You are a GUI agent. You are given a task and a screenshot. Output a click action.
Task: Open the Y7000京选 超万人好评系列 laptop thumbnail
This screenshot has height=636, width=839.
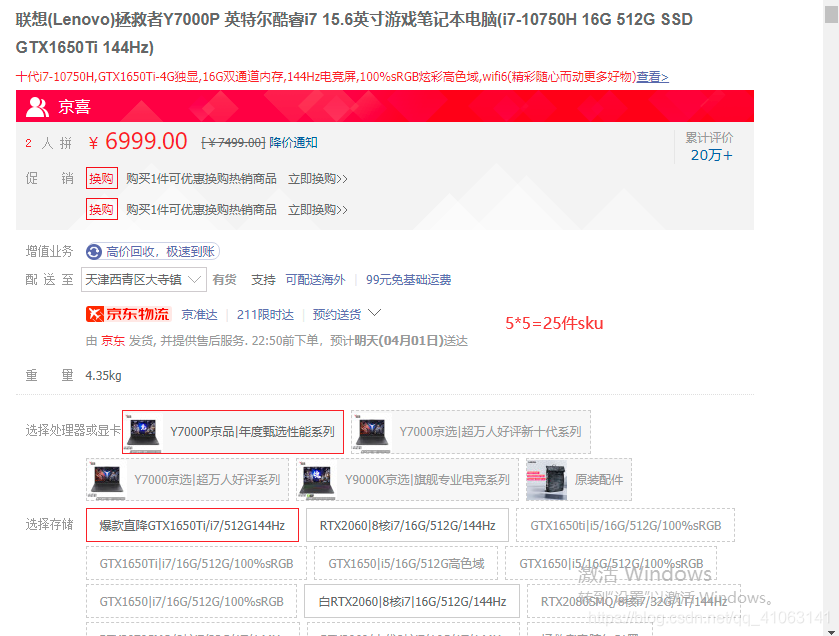(106, 479)
